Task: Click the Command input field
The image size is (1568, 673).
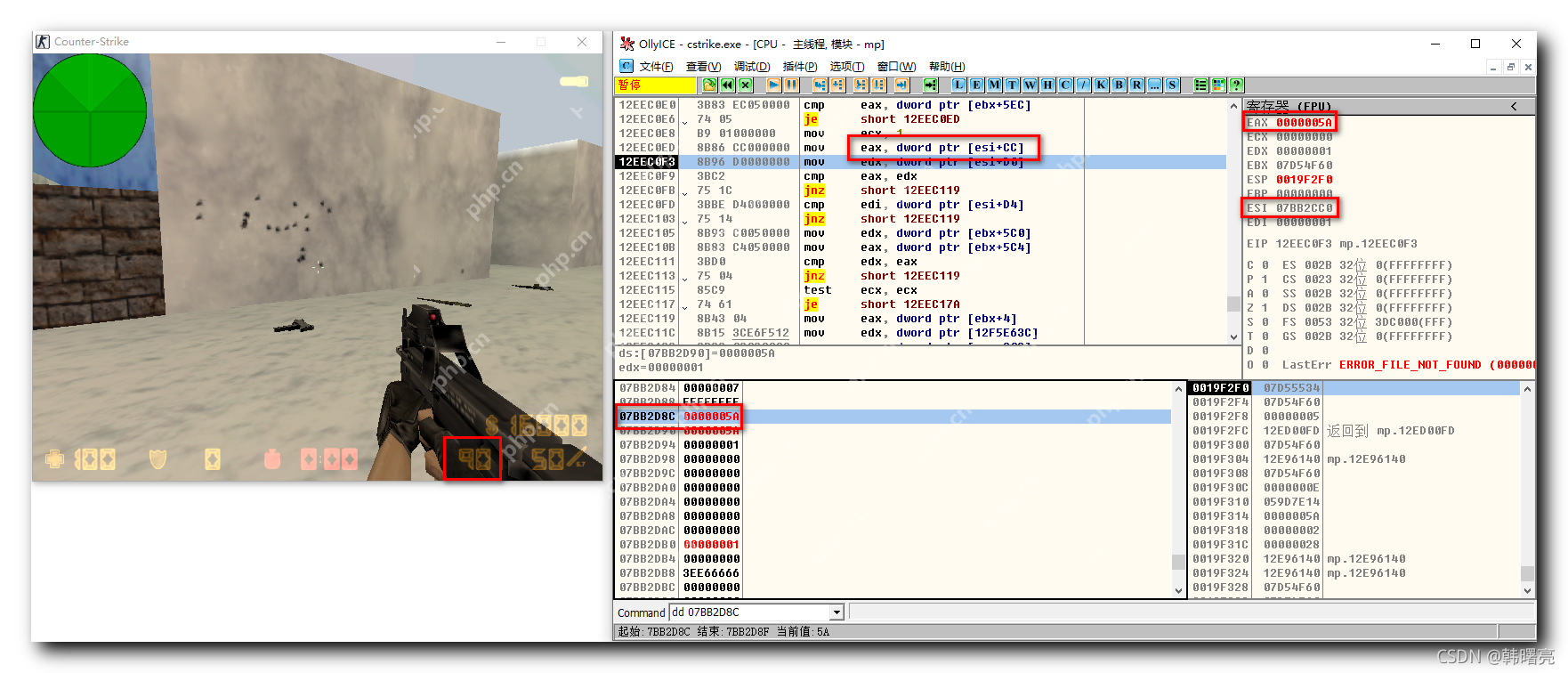Action: [x=749, y=612]
